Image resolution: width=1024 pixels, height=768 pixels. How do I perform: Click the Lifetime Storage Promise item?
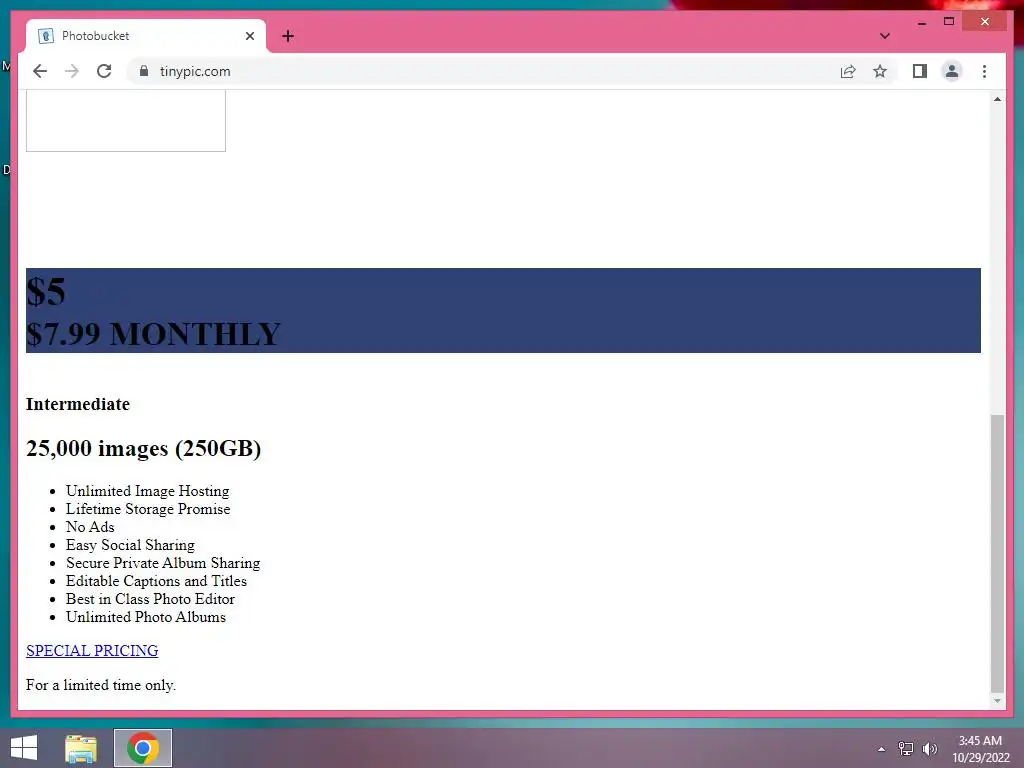[x=148, y=509]
